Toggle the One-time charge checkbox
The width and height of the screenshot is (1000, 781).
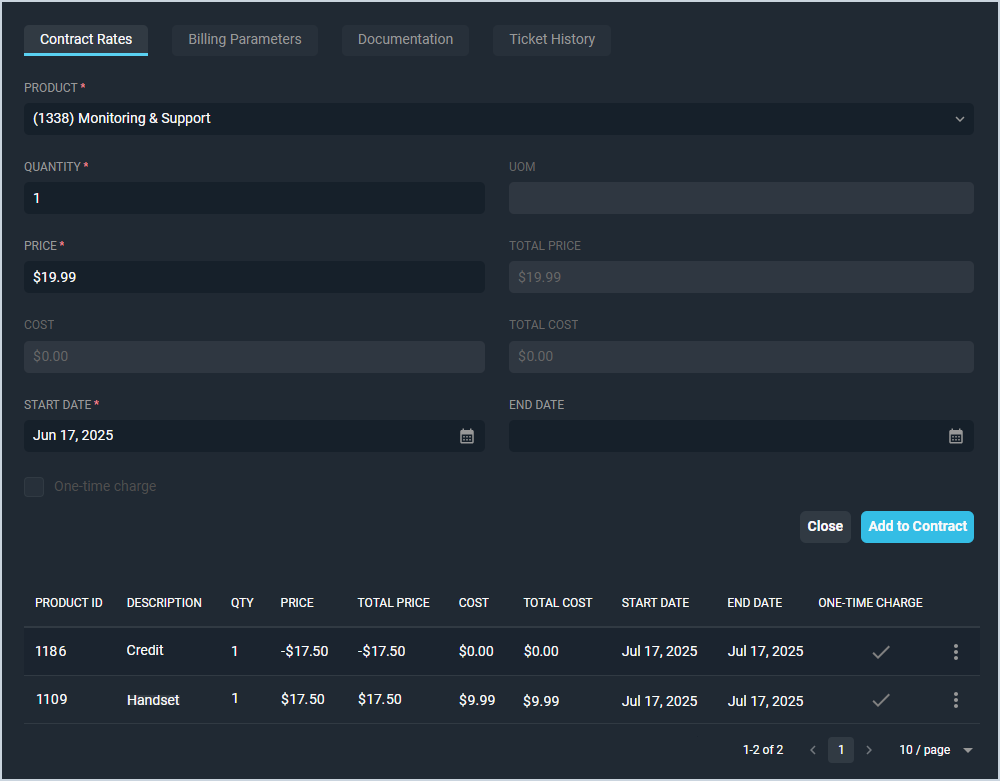pos(35,487)
